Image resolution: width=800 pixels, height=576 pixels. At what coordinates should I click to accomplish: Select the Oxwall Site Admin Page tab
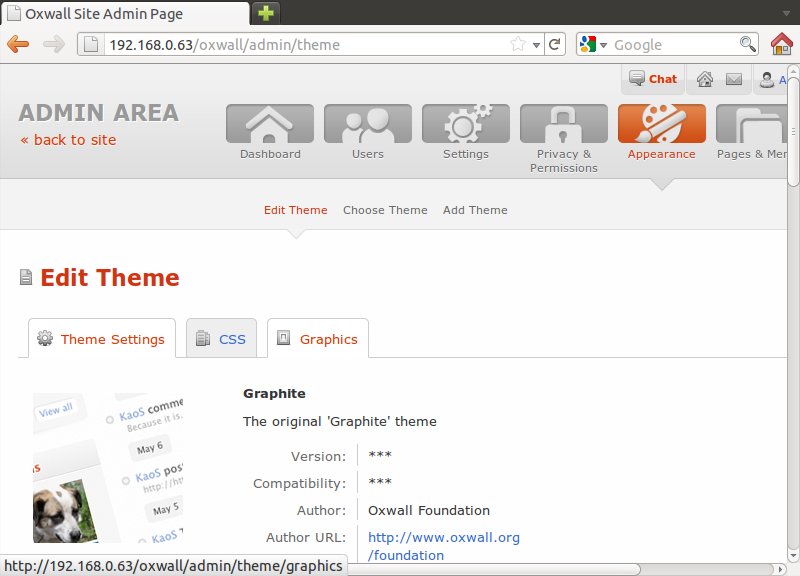click(126, 14)
